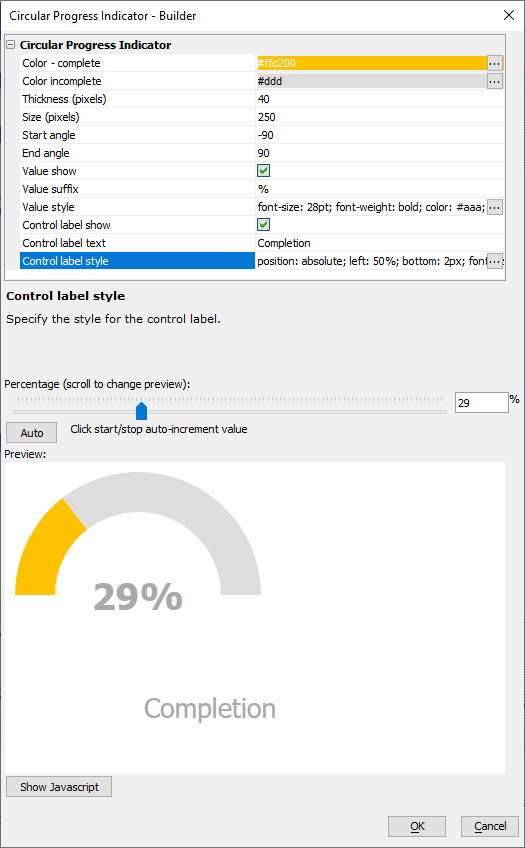Collapse the Circular Progress Indicator group
Screen dimensions: 525x848
click(10, 45)
